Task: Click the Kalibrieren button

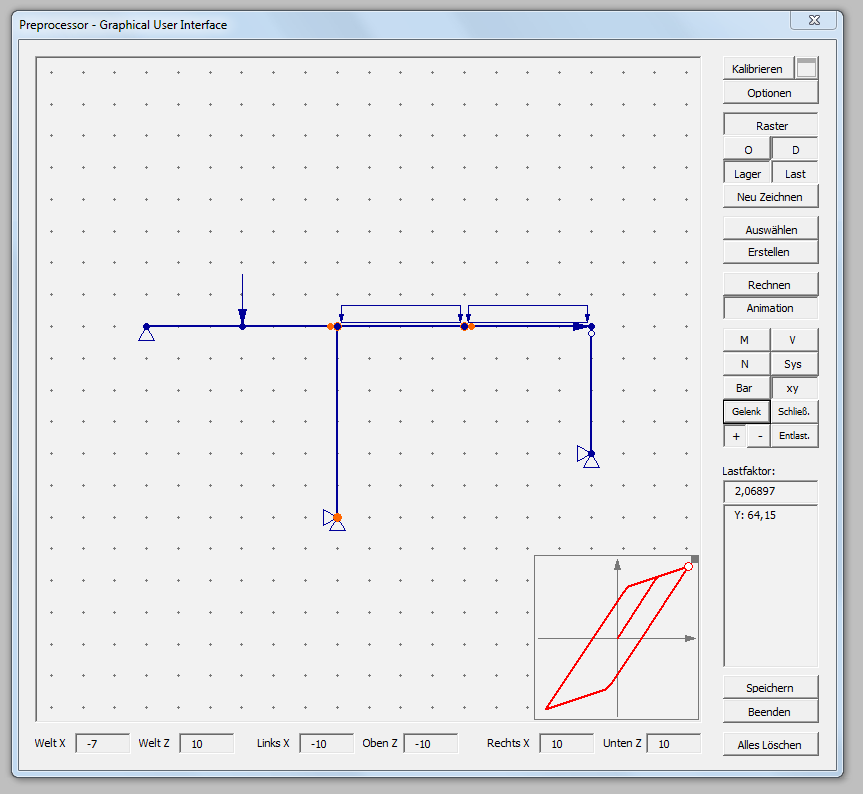Action: coord(757,69)
